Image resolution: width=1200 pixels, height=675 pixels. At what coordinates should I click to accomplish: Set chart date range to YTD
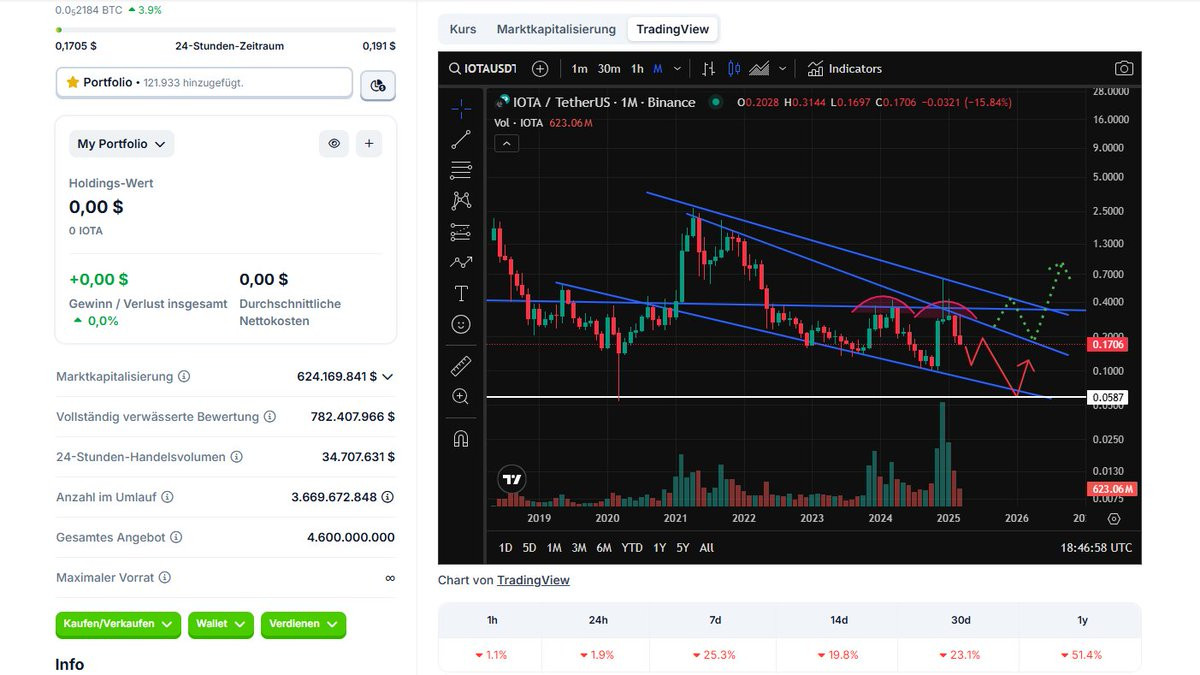(x=632, y=547)
